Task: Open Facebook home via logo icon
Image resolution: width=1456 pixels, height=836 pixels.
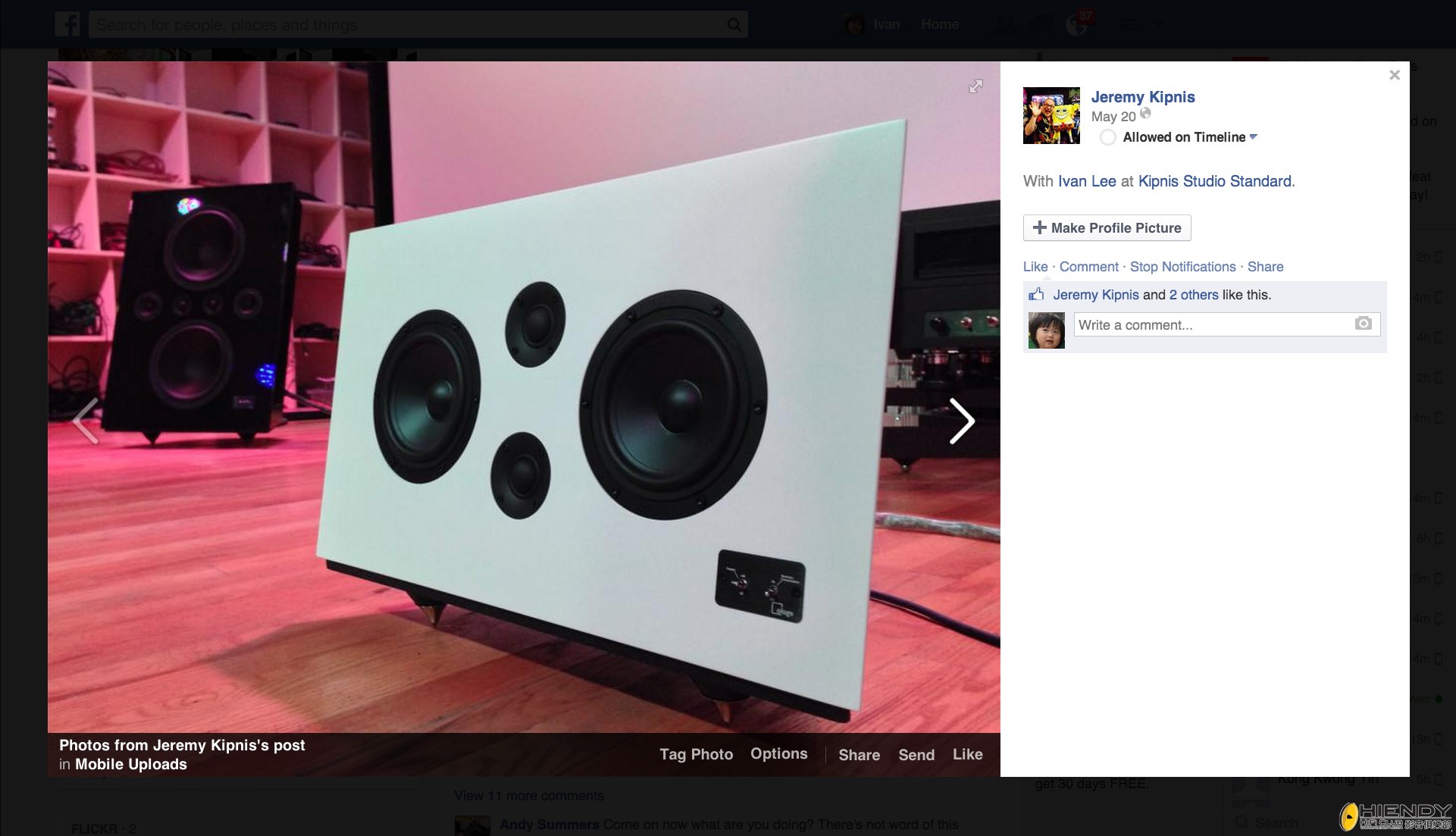Action: 67,24
